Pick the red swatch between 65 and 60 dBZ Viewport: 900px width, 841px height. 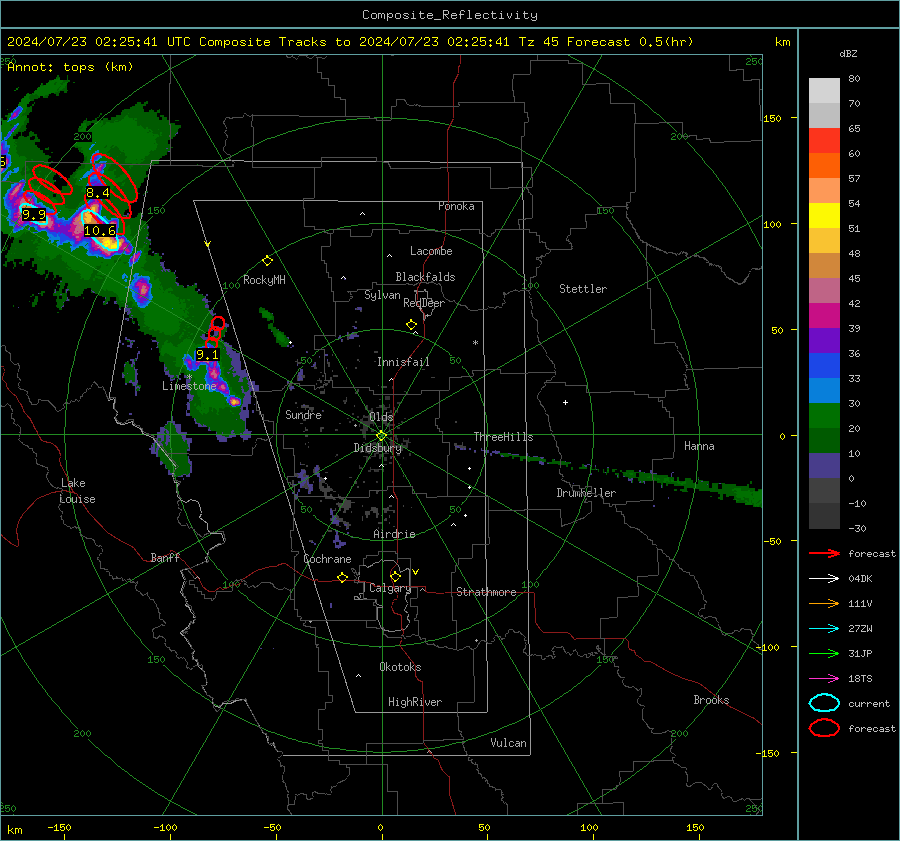click(824, 141)
